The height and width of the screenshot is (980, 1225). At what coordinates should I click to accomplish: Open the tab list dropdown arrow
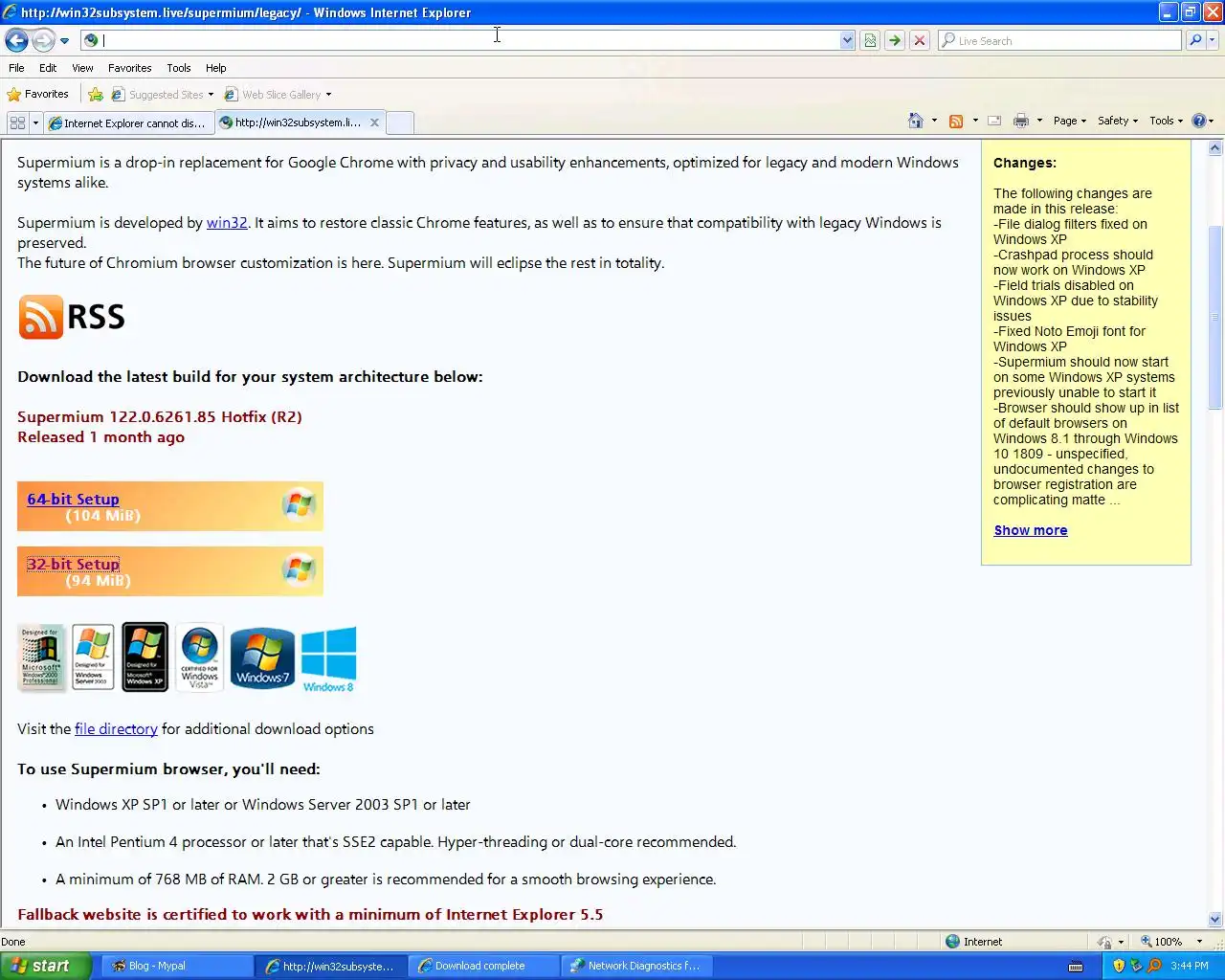(35, 122)
